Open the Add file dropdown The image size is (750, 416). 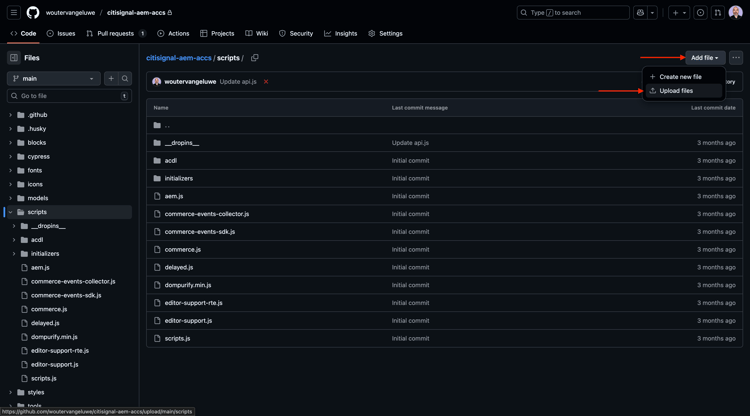click(705, 58)
